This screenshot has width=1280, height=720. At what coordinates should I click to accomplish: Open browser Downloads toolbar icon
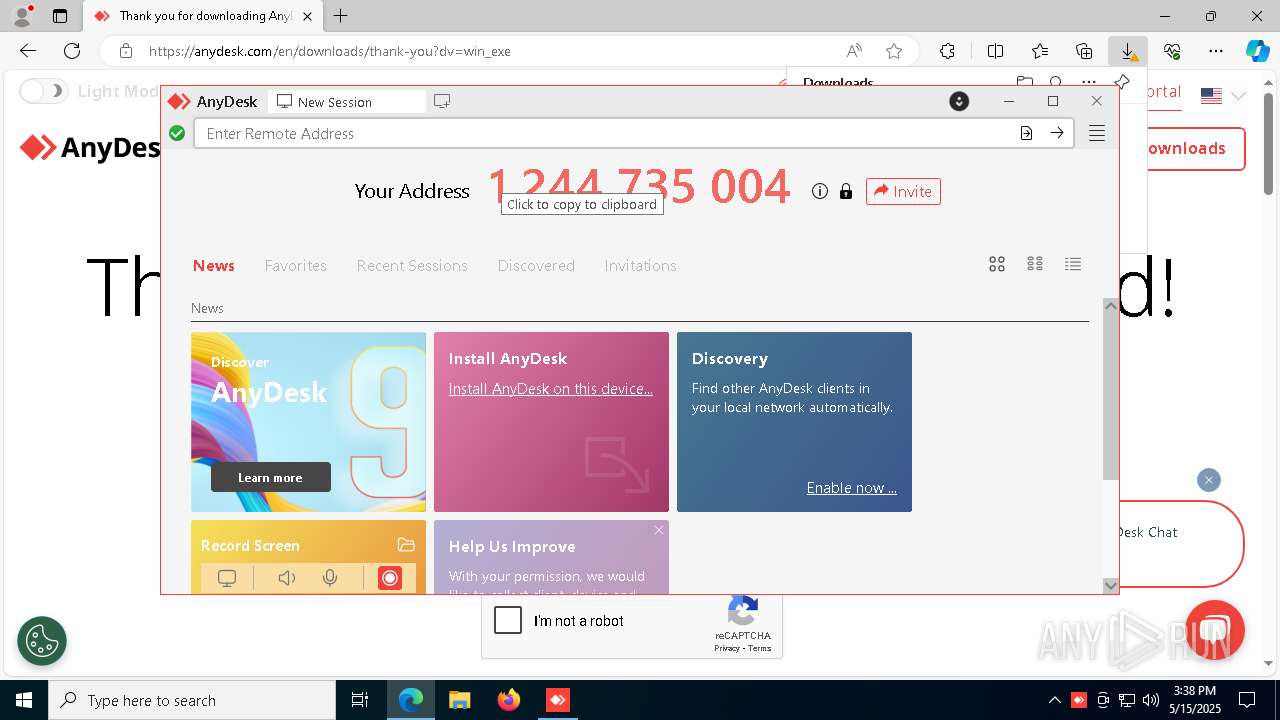(x=1127, y=51)
